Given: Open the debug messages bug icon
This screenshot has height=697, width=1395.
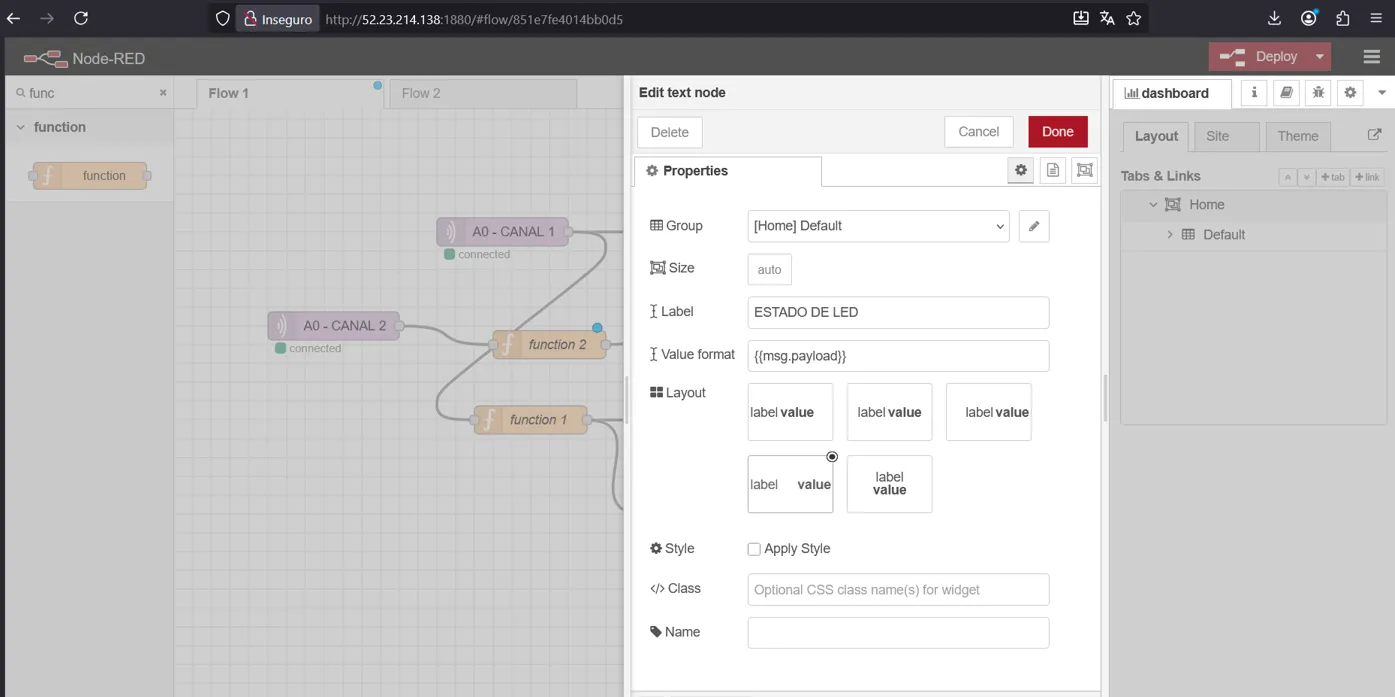Looking at the screenshot, I should [x=1318, y=93].
